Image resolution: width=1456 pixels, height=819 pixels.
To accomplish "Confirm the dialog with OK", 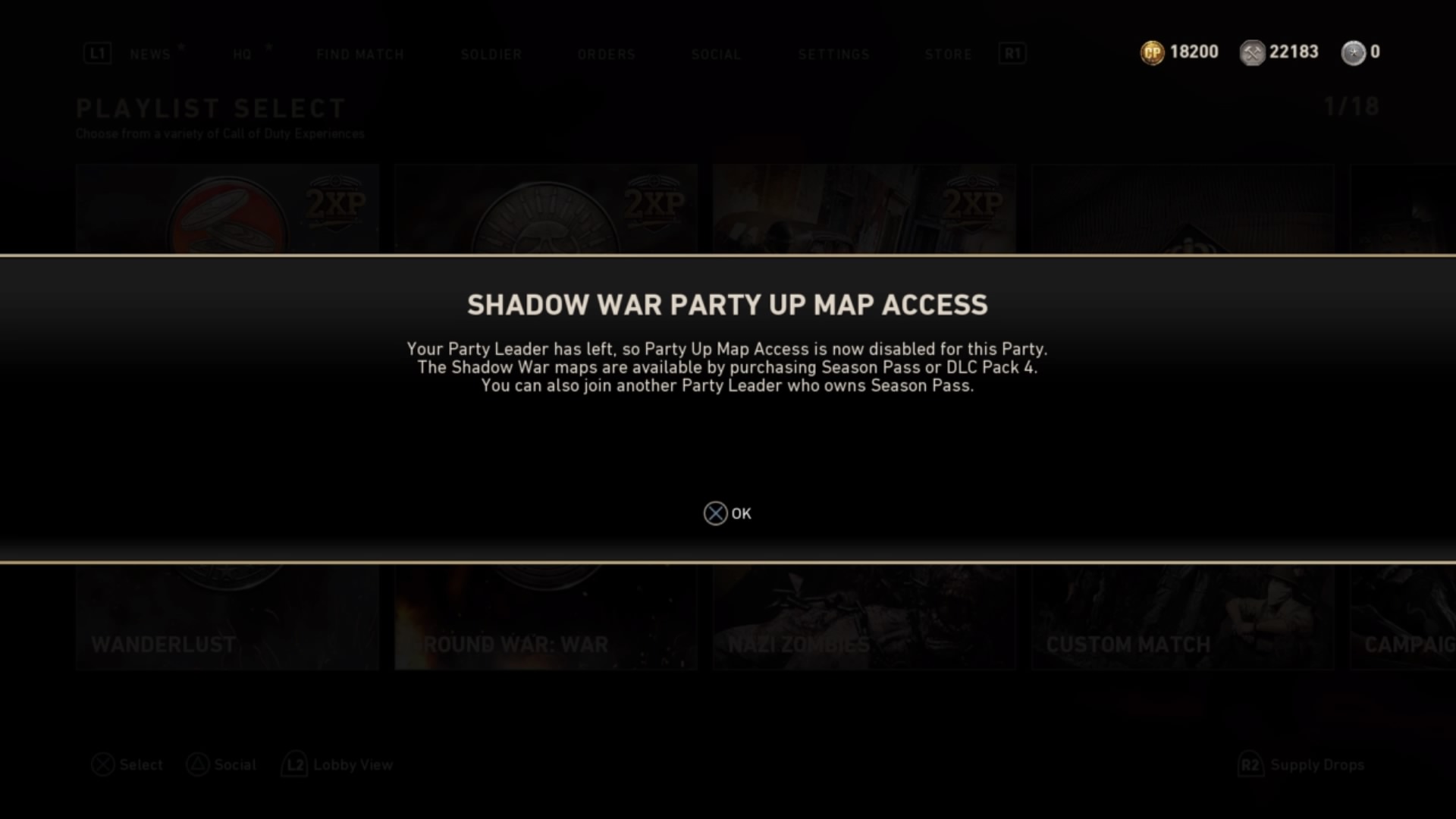I will (727, 513).
